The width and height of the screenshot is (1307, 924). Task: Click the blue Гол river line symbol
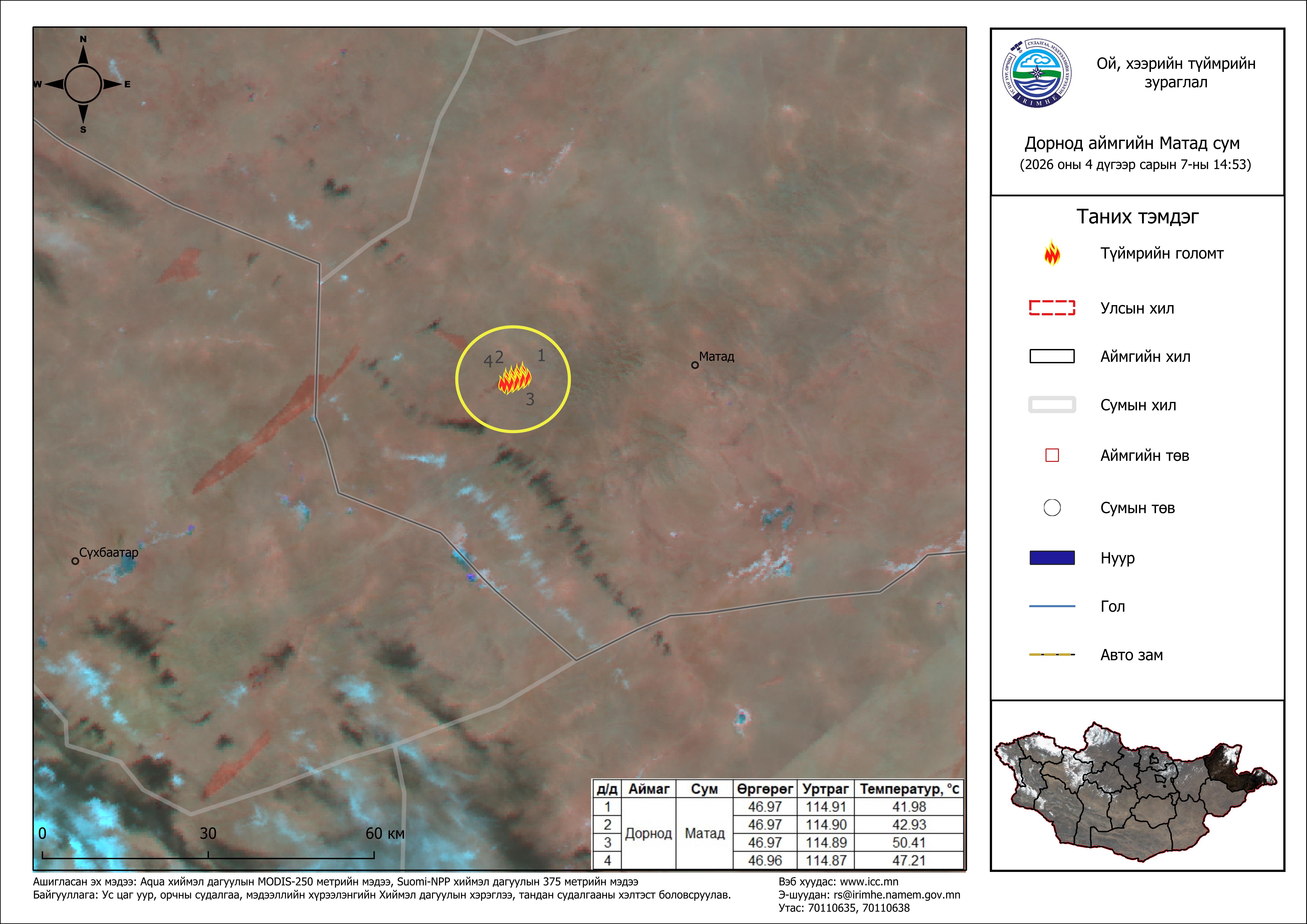click(x=1052, y=606)
